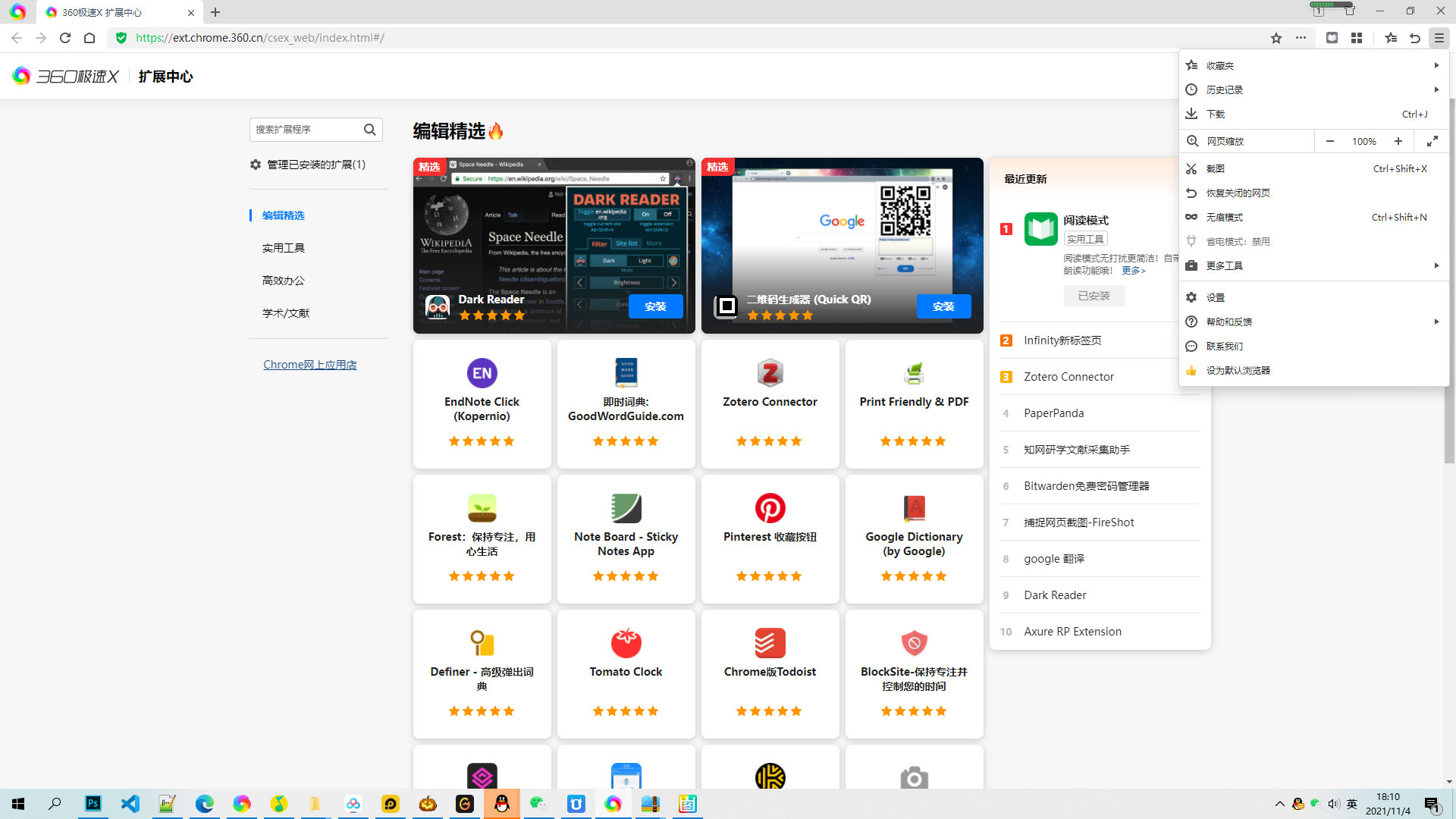Refresh the extension center page
This screenshot has height=819, width=1456.
tap(64, 37)
